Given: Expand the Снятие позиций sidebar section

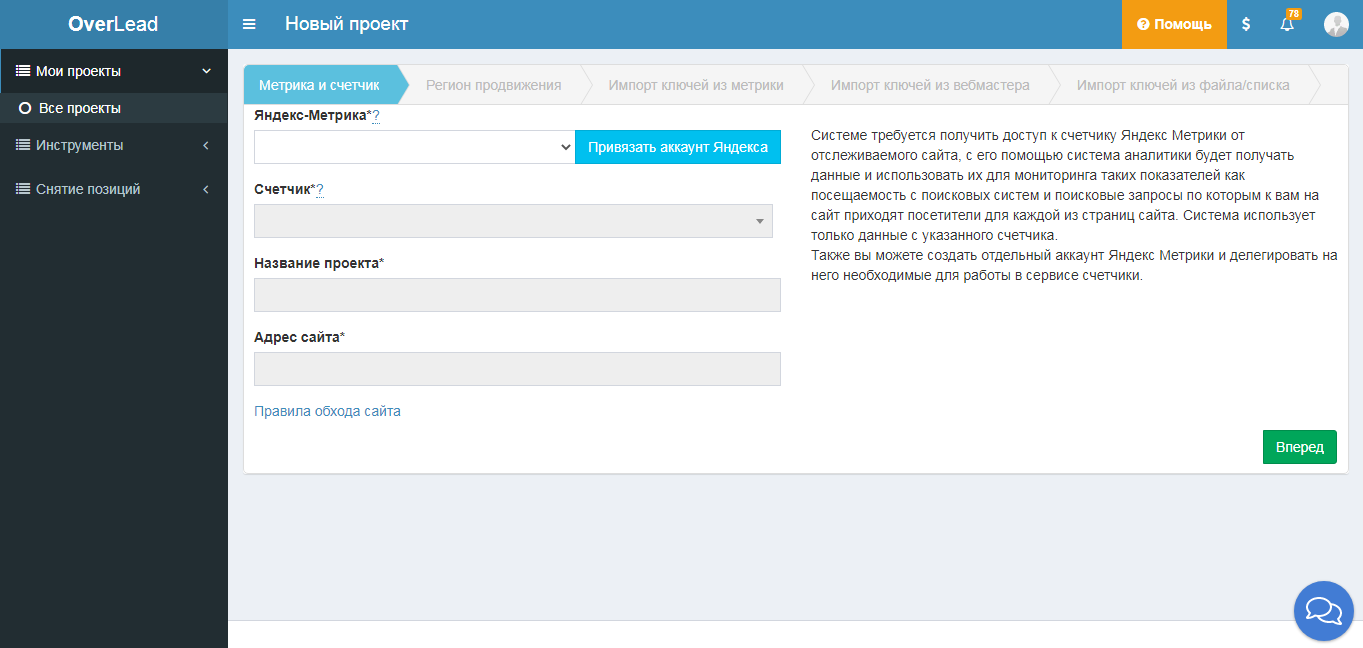Looking at the screenshot, I should [113, 189].
